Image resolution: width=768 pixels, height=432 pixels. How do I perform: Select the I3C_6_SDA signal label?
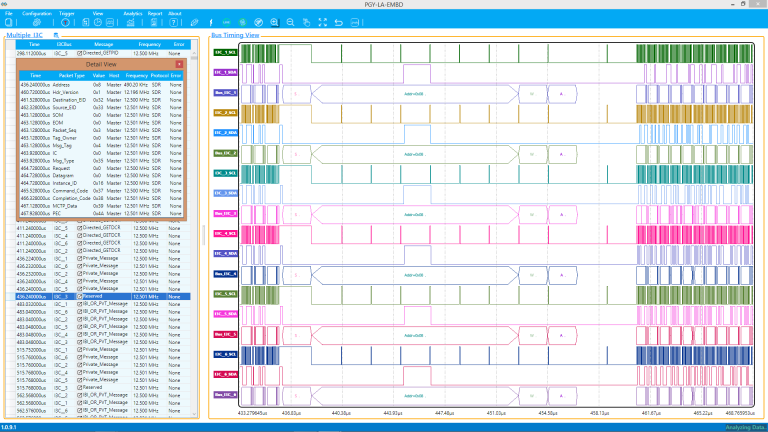click(x=225, y=374)
